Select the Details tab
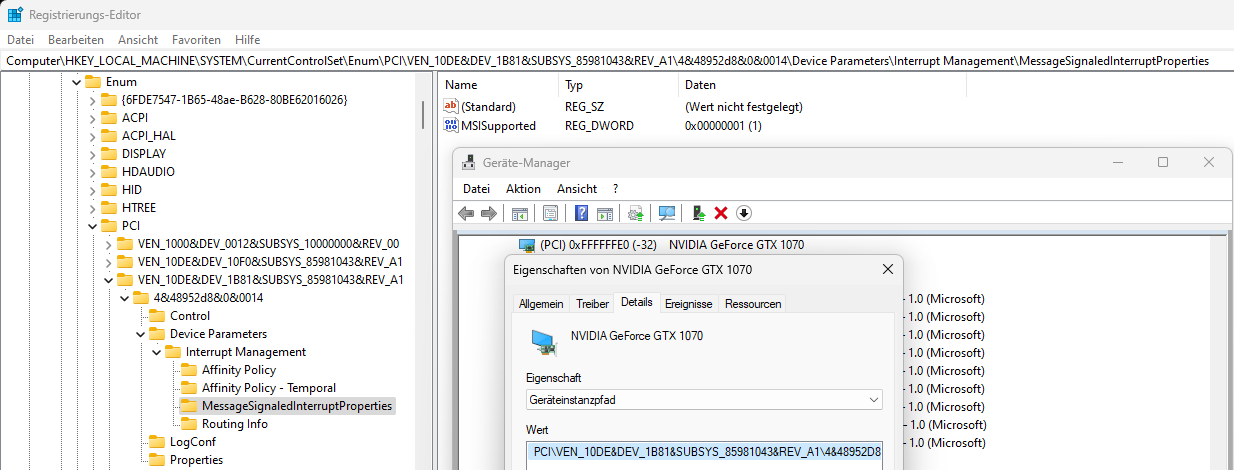The width and height of the screenshot is (1234, 470). (x=636, y=302)
